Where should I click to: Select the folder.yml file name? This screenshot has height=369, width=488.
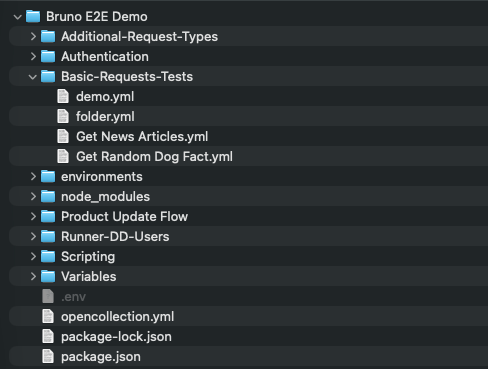tap(105, 117)
